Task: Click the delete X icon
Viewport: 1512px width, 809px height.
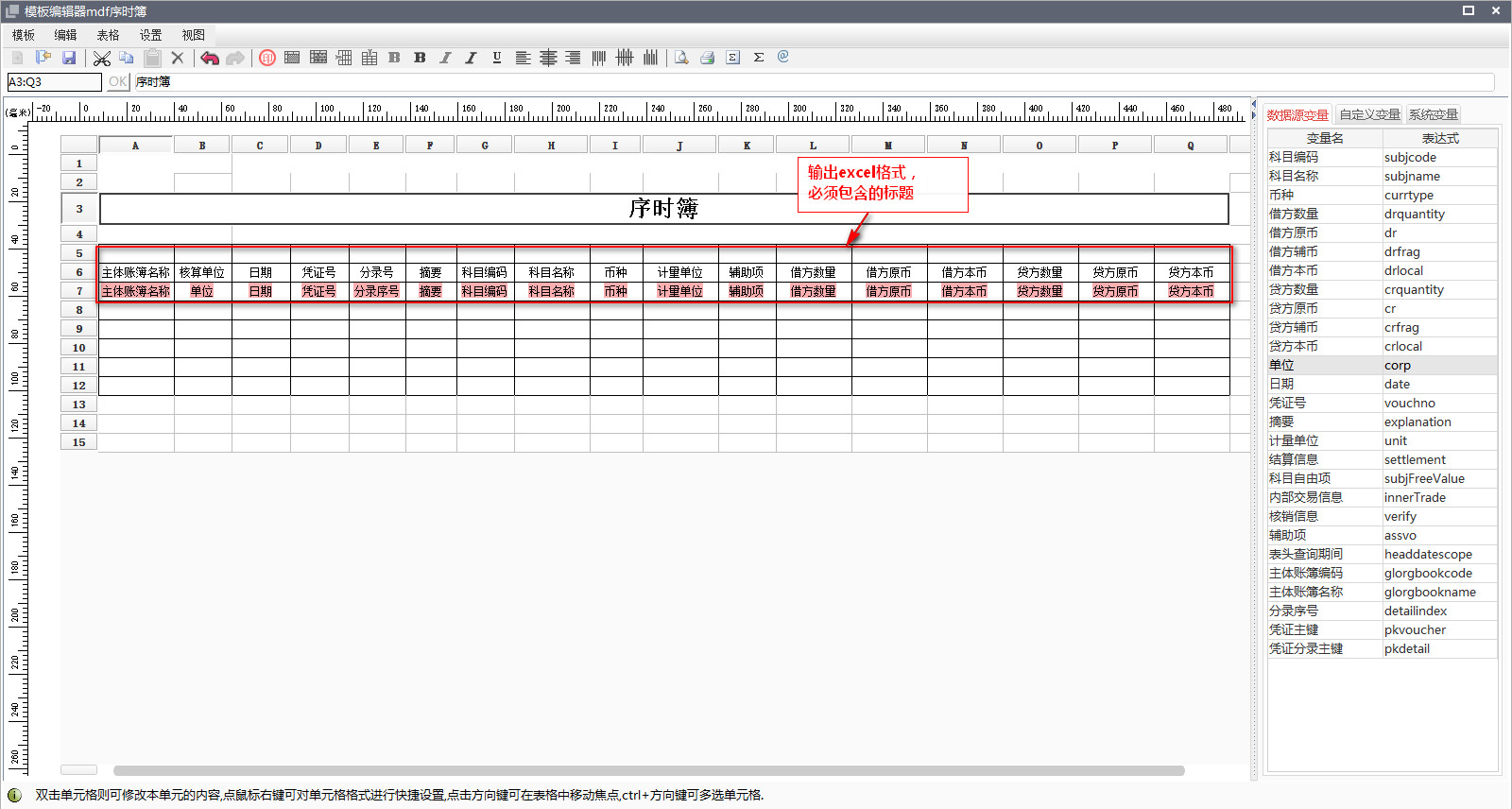Action: click(178, 59)
